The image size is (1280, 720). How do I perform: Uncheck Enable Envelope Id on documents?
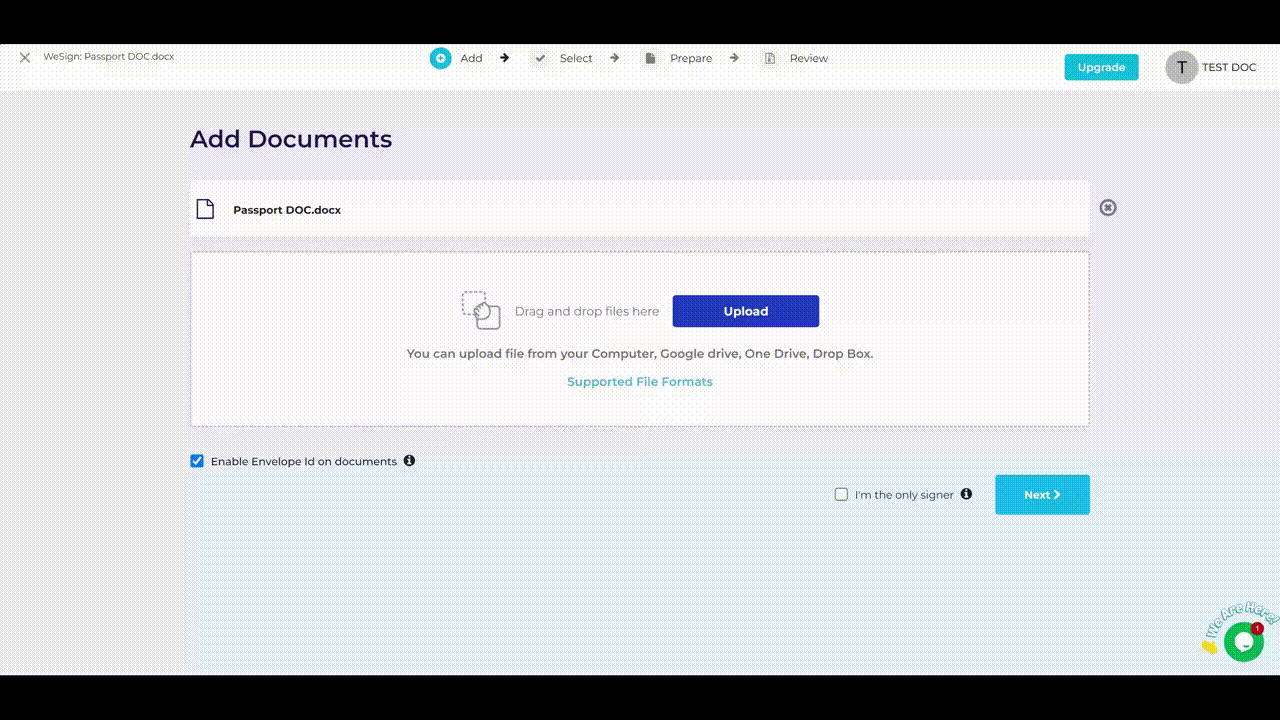[x=197, y=461]
